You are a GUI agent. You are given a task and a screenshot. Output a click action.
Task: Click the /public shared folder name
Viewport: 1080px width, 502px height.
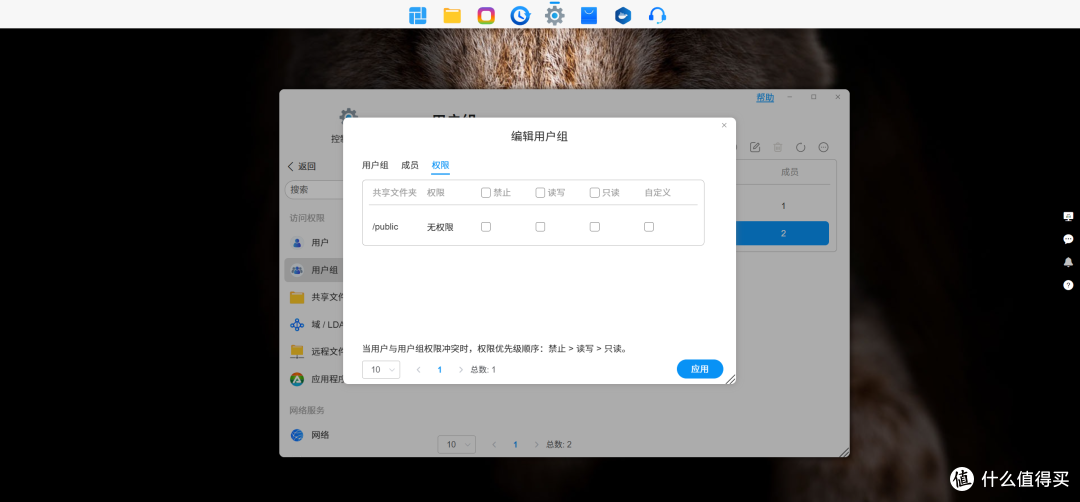385,227
